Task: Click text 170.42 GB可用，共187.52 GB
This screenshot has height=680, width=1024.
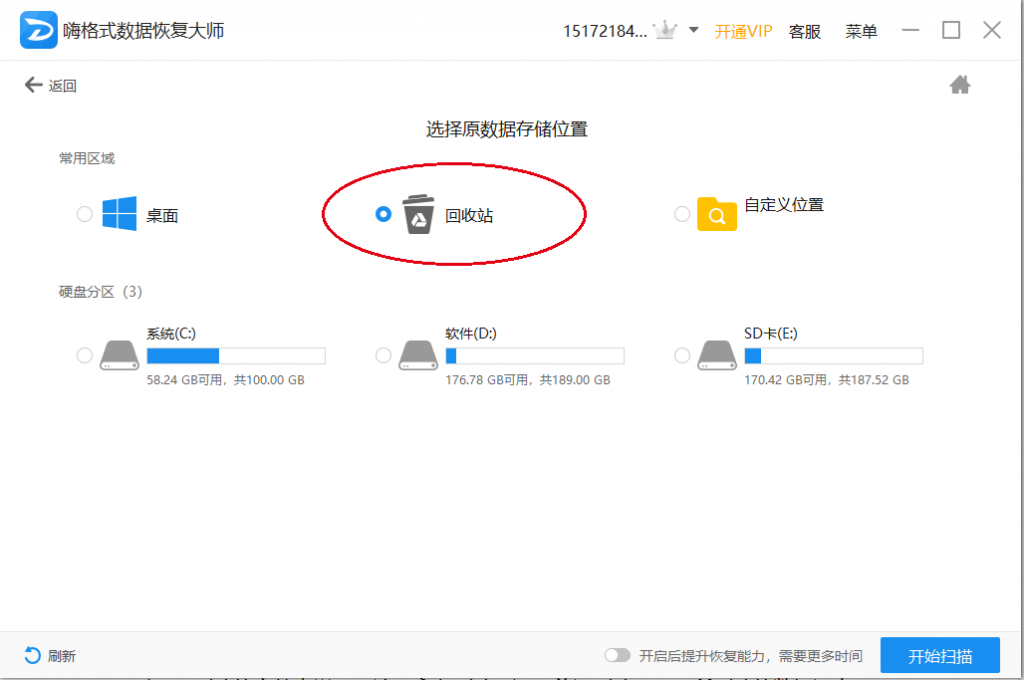Action: [x=826, y=380]
